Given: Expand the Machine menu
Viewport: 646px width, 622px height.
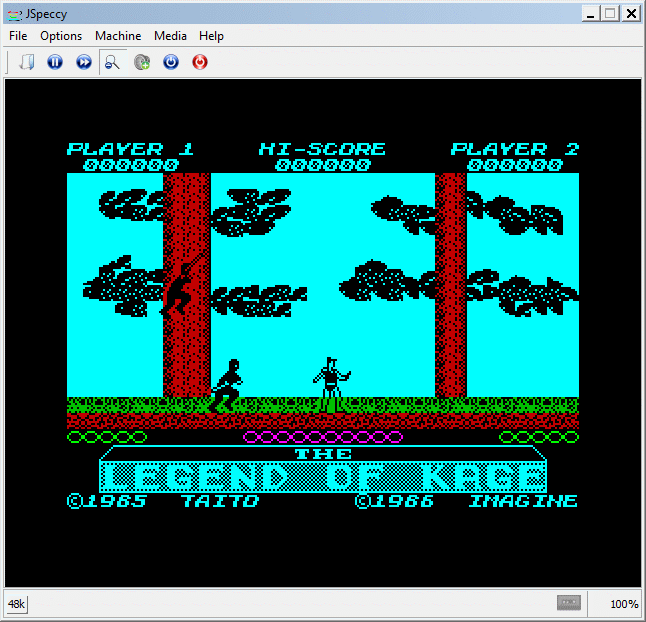Looking at the screenshot, I should pyautogui.click(x=118, y=36).
